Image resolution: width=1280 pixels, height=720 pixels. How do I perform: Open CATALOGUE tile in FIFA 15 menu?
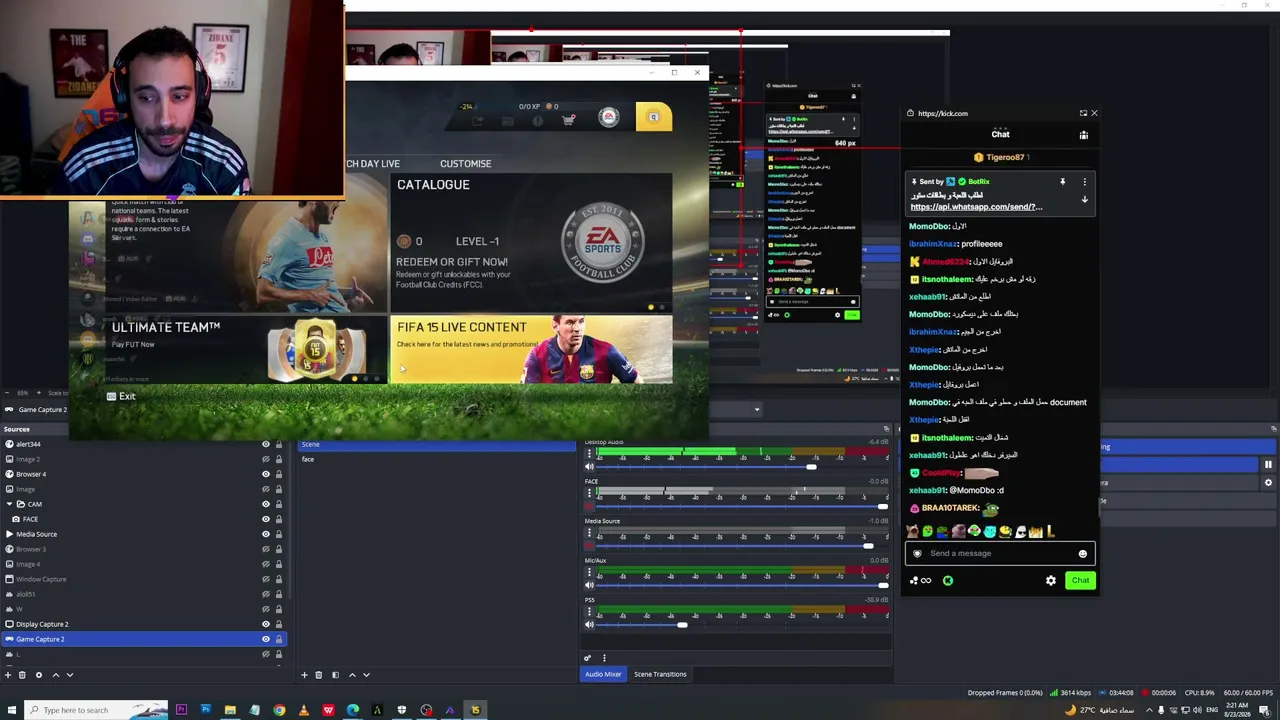coord(531,242)
